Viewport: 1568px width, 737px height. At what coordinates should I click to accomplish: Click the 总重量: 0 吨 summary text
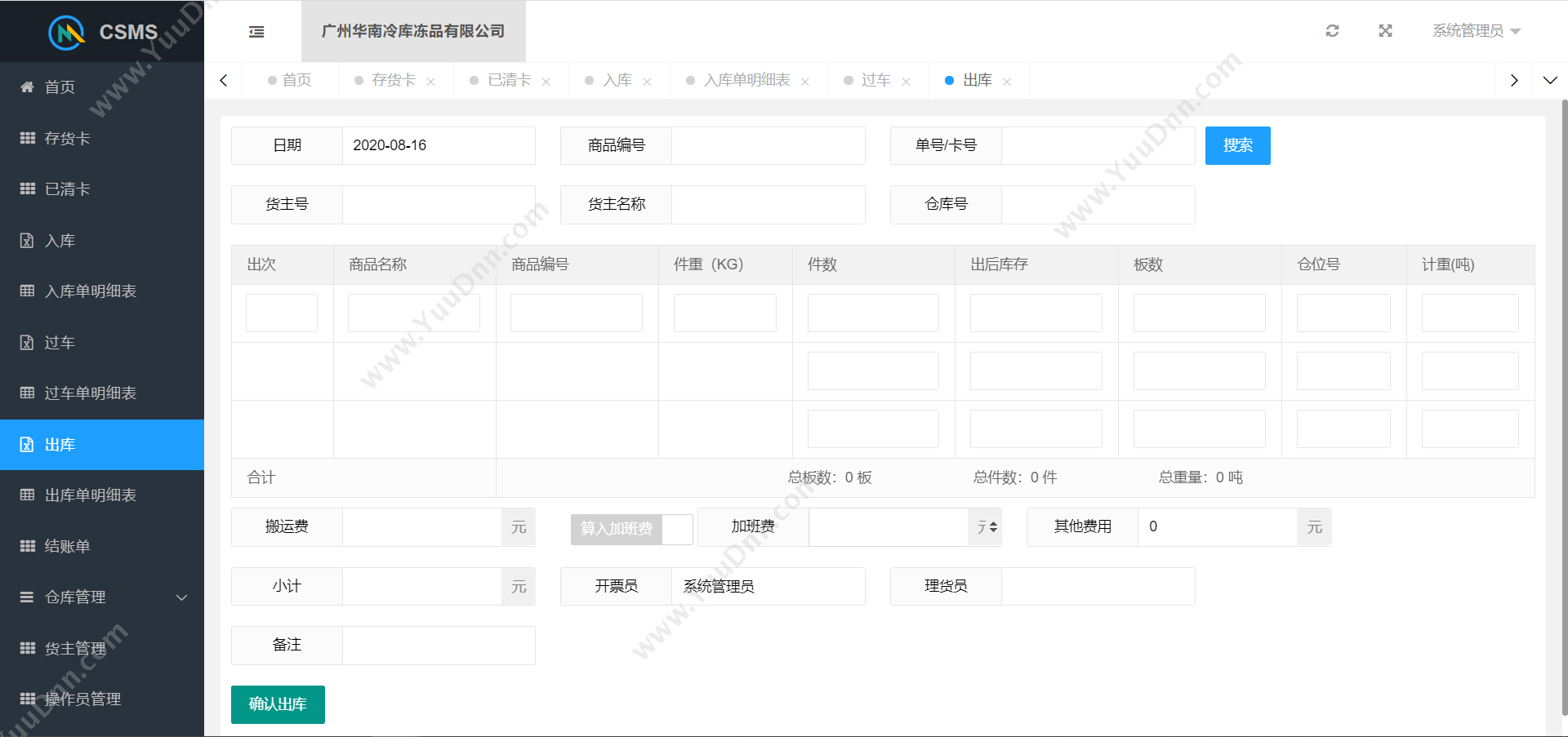pos(1200,477)
